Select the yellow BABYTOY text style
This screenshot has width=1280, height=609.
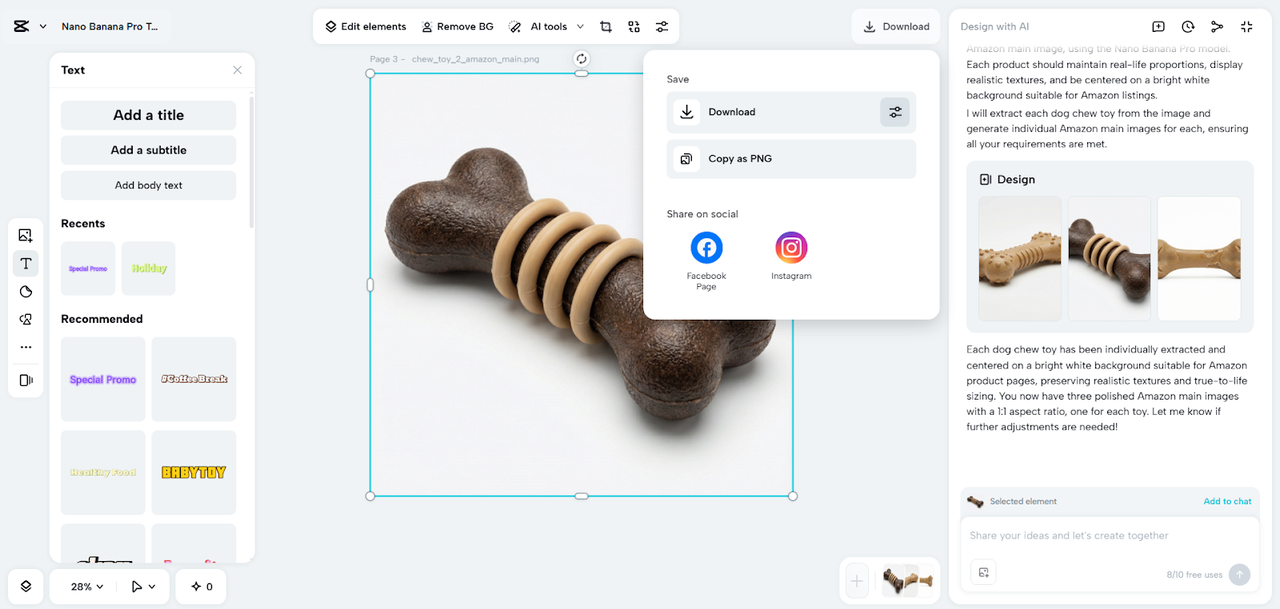pos(193,472)
